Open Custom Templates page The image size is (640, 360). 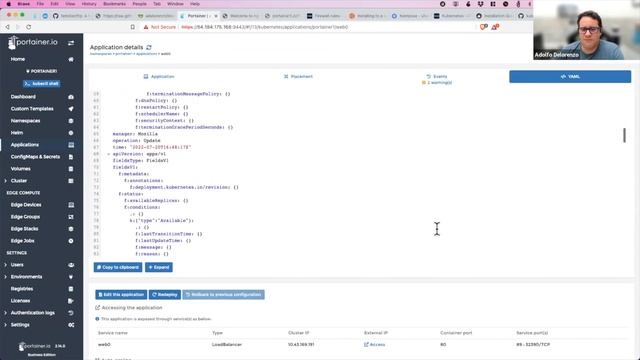point(32,109)
